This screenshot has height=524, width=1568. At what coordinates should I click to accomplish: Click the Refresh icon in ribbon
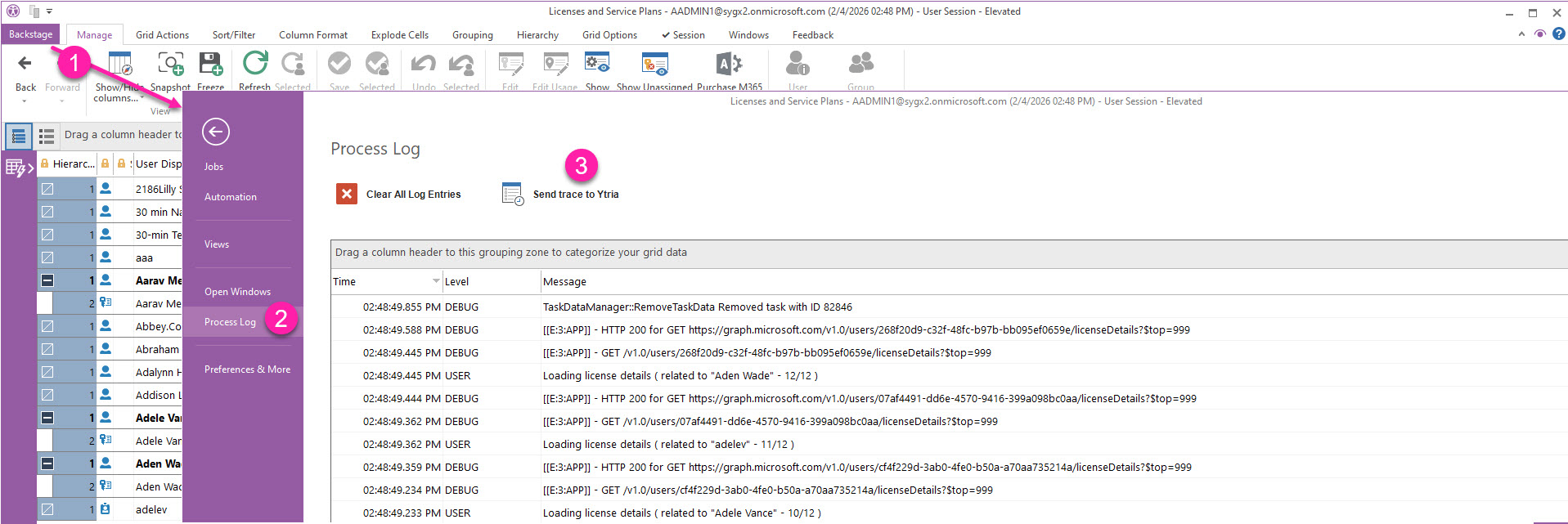255,64
